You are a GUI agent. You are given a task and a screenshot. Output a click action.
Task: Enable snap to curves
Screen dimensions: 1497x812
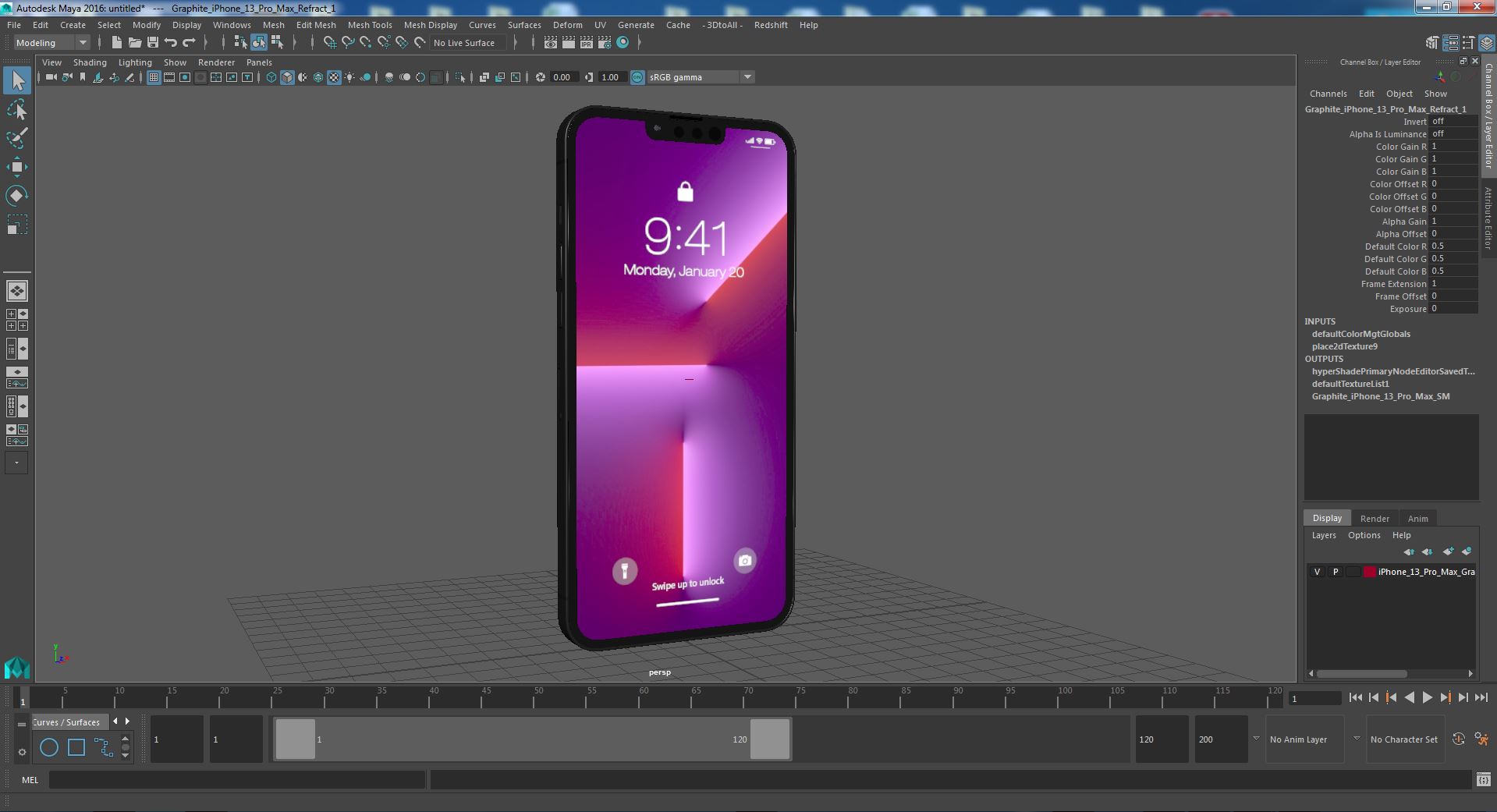[348, 43]
